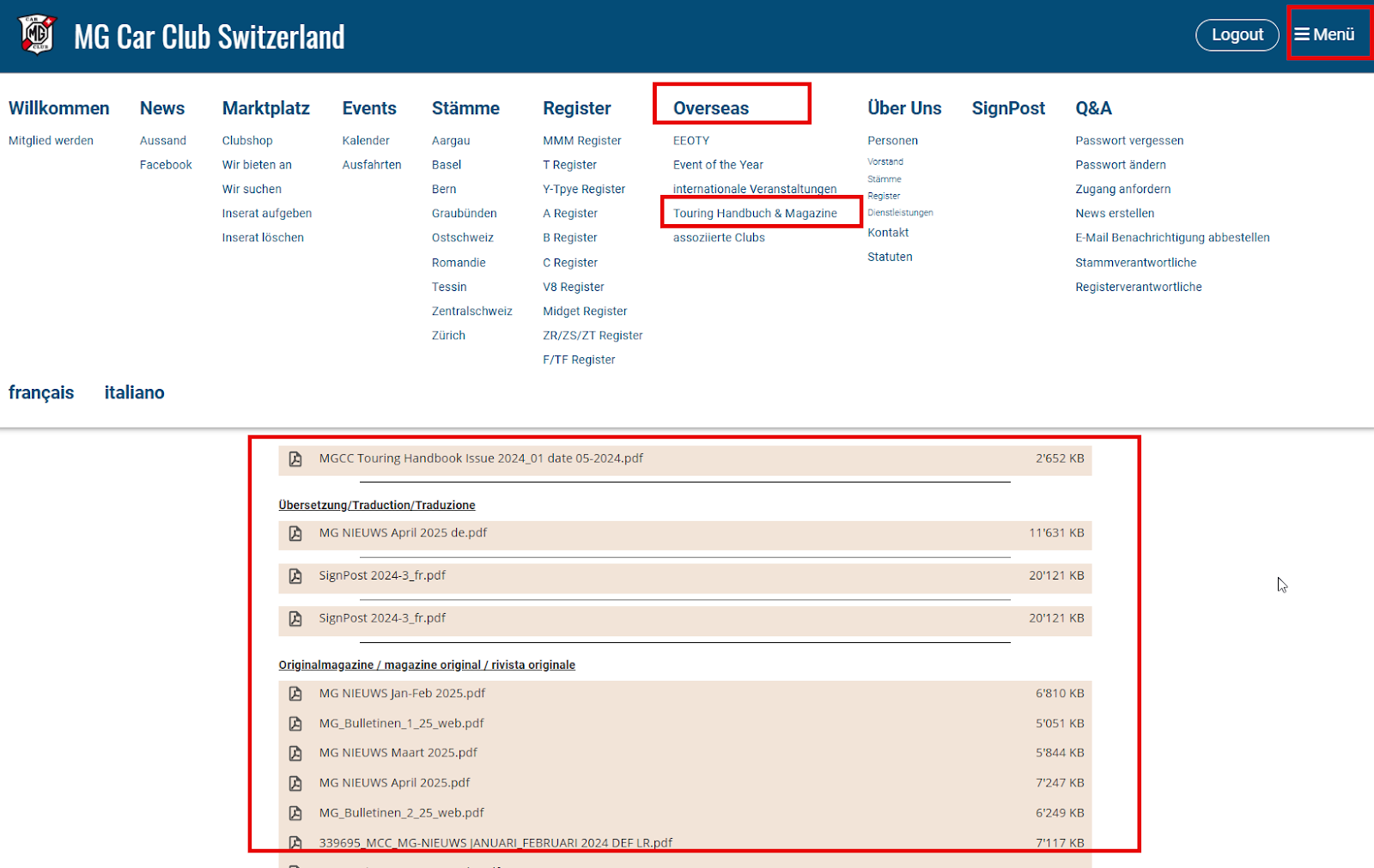Click PDF icon for MG NIEUWS Maart 2025.pdf
The height and width of the screenshot is (868, 1374).
point(295,753)
